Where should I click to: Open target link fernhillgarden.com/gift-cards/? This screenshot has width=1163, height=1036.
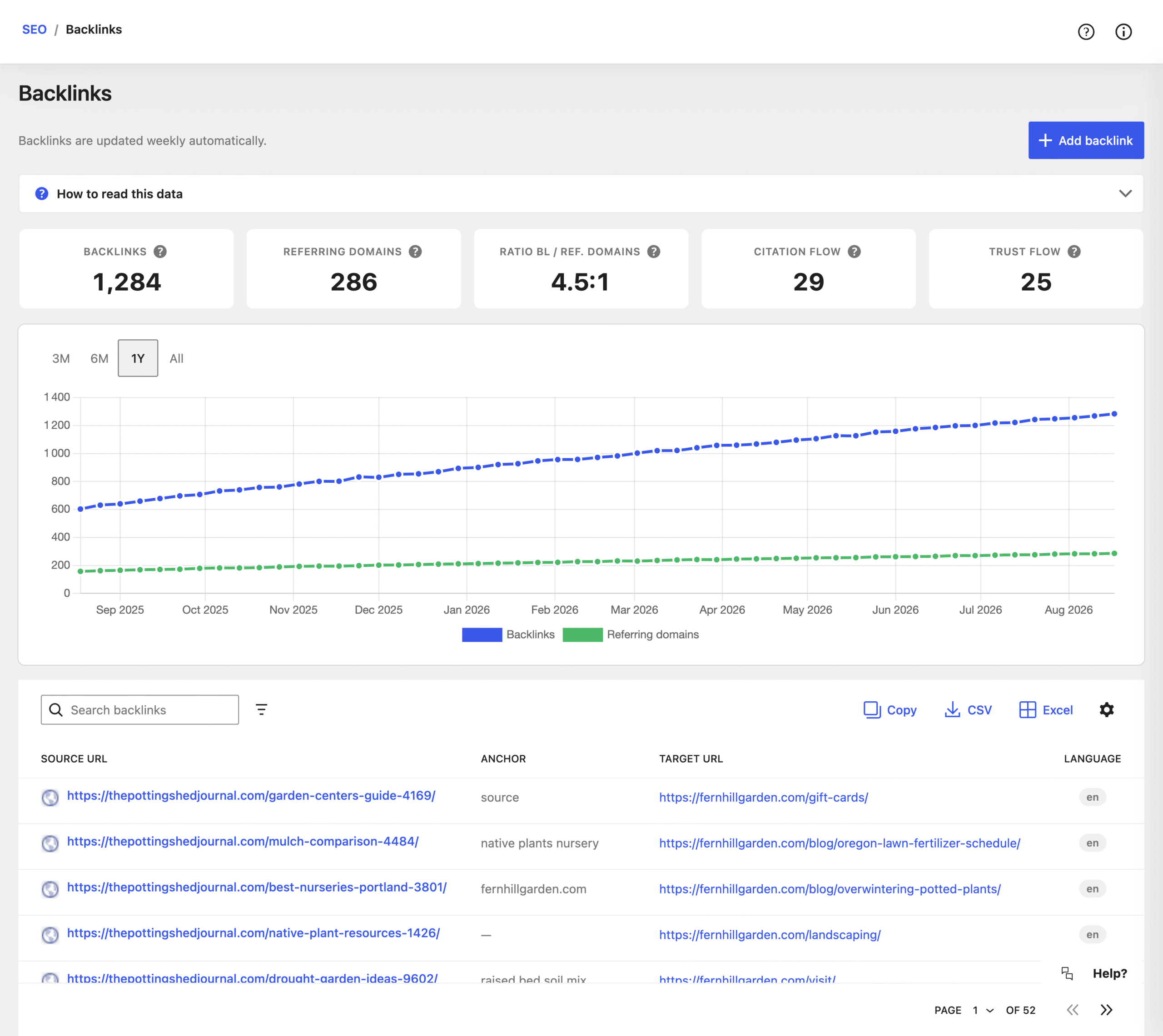point(763,798)
